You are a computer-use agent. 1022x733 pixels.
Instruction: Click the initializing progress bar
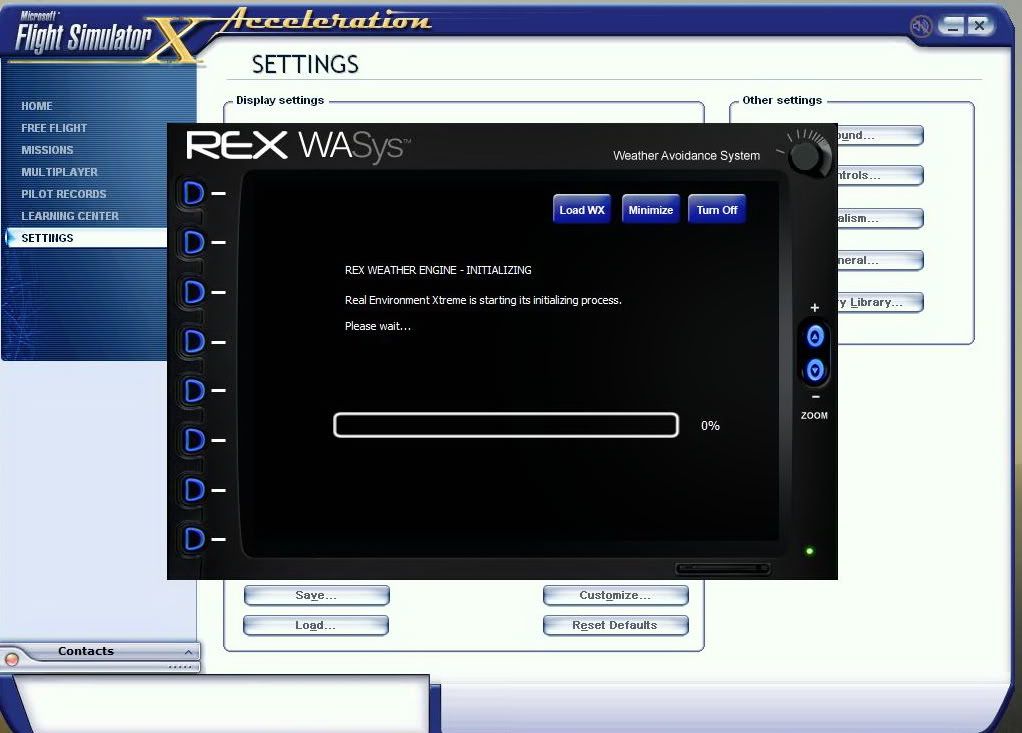[506, 426]
